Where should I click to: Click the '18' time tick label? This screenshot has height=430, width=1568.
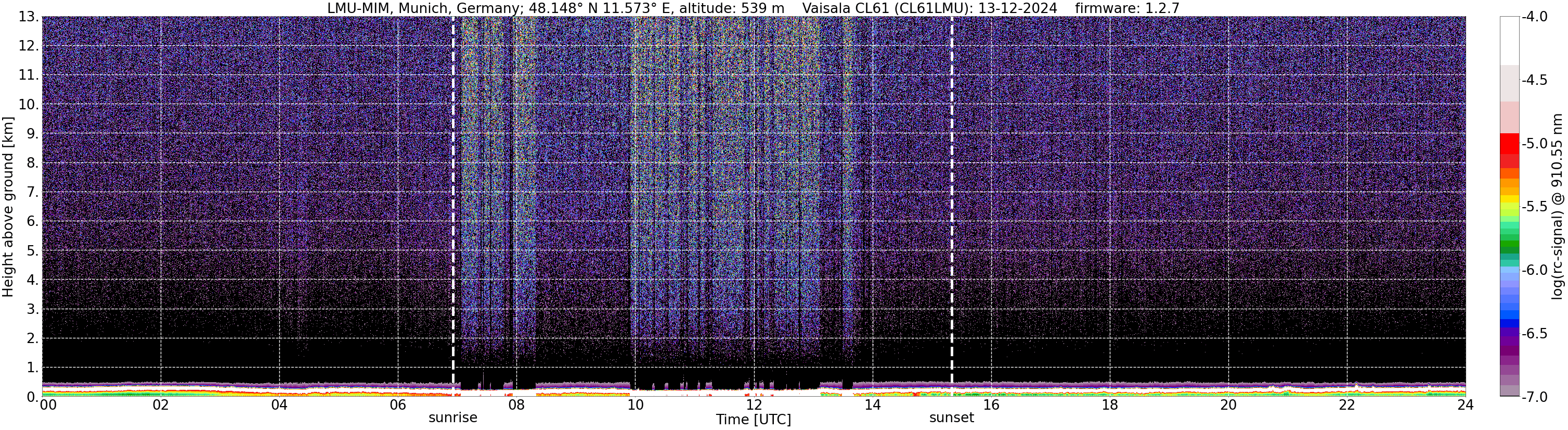tap(1110, 405)
